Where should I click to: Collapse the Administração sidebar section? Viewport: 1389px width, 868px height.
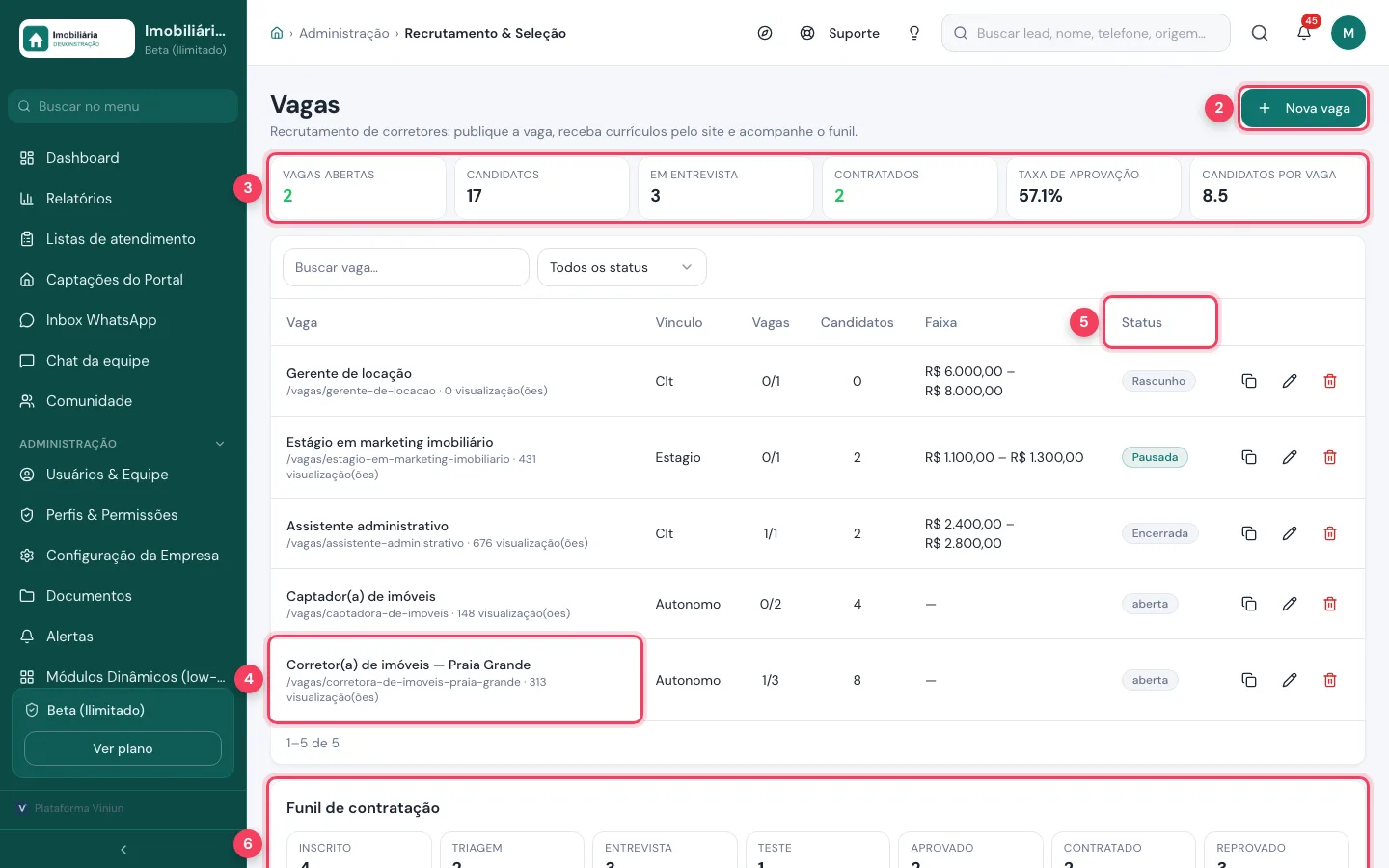pos(220,444)
